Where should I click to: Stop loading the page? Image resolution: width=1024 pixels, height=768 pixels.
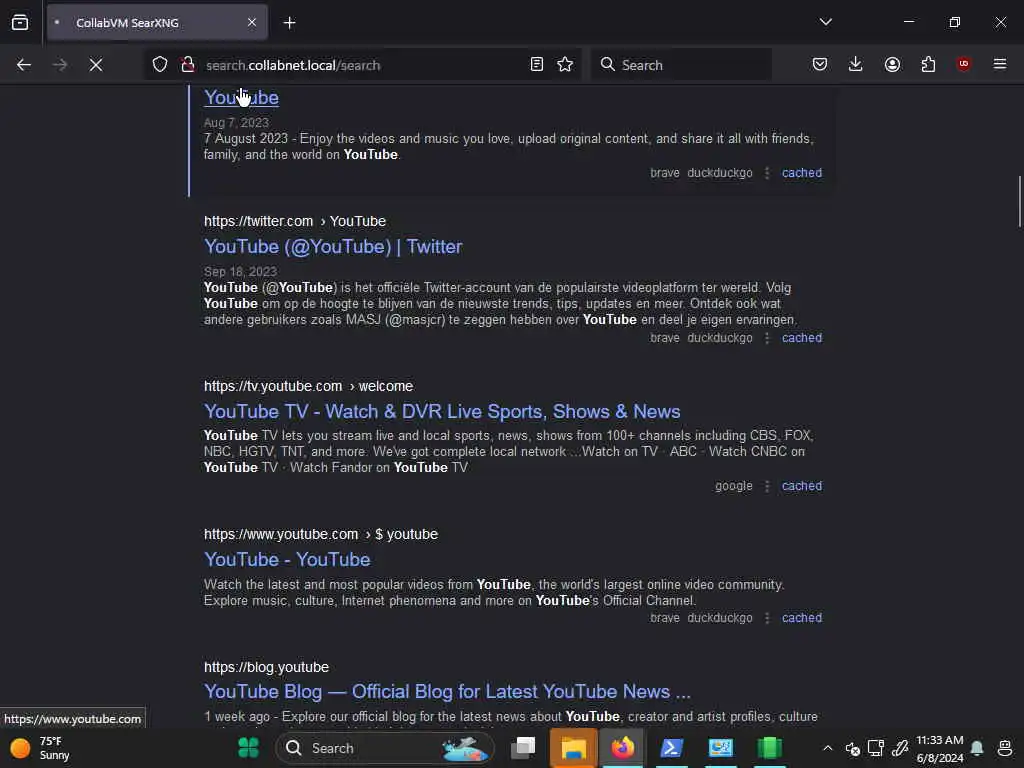point(96,65)
